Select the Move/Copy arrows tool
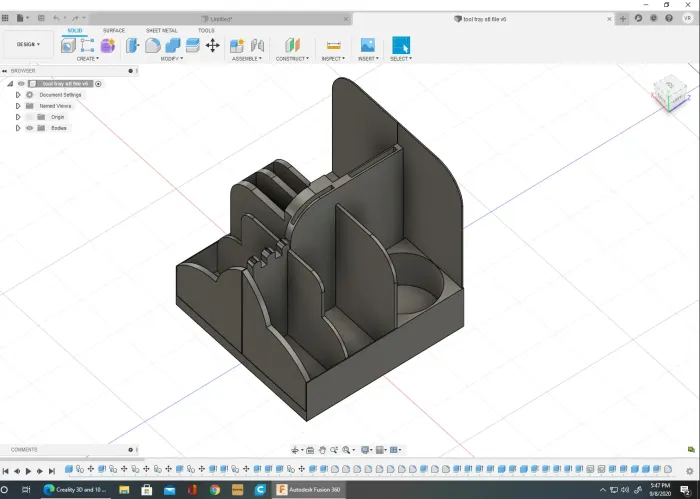700x499 pixels. [212, 45]
